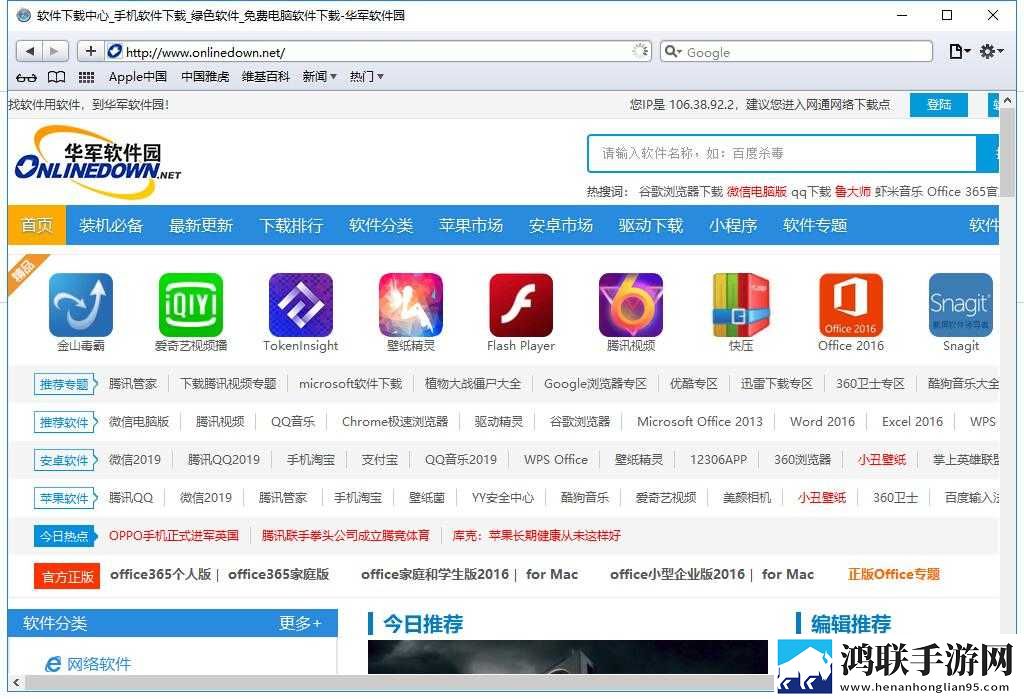Click the horizontal scrollbar left arrow

pyautogui.click(x=16, y=683)
